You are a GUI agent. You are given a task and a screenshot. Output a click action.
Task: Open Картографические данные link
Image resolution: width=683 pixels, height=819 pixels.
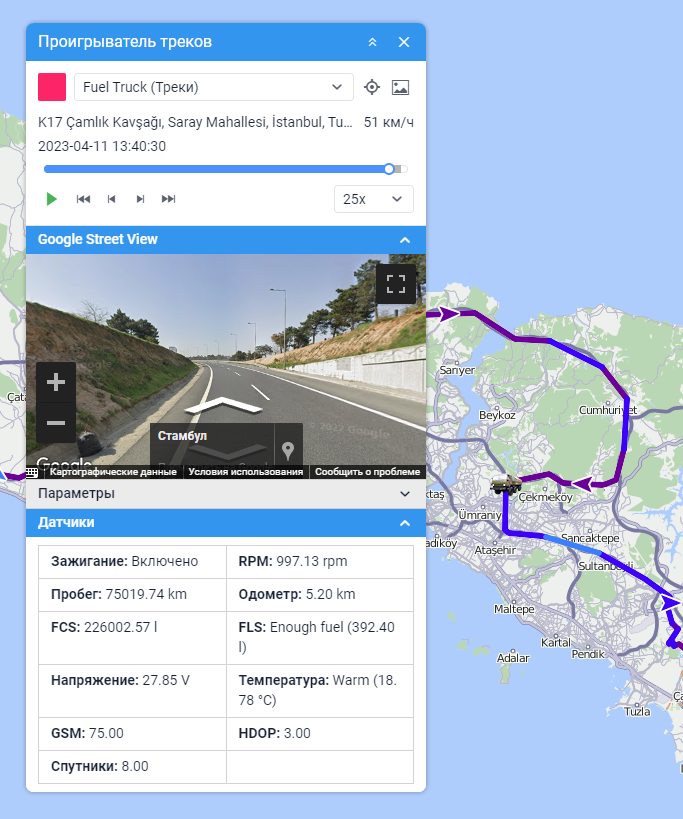point(113,472)
